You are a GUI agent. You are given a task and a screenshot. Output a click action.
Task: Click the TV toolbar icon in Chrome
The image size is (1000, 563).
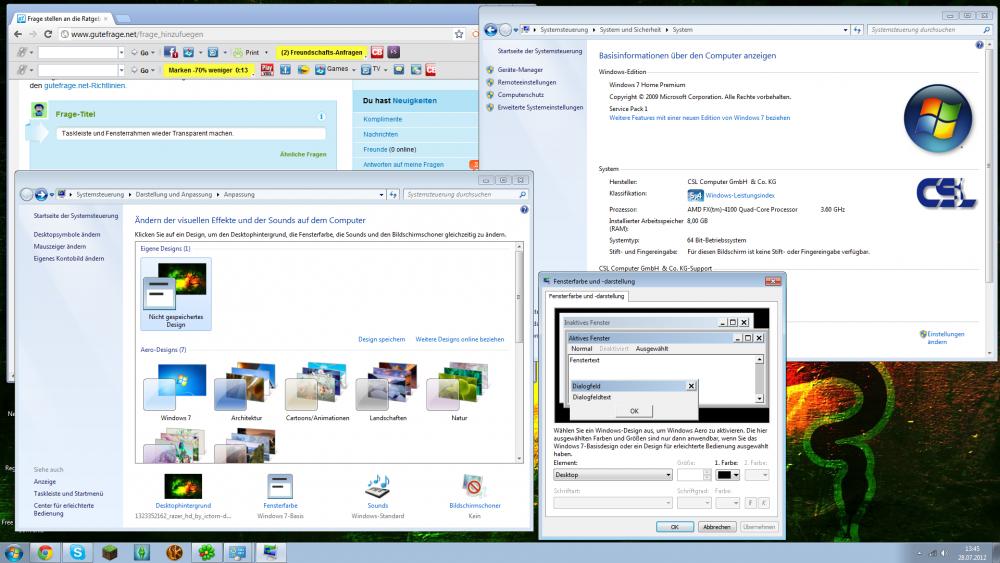point(371,69)
